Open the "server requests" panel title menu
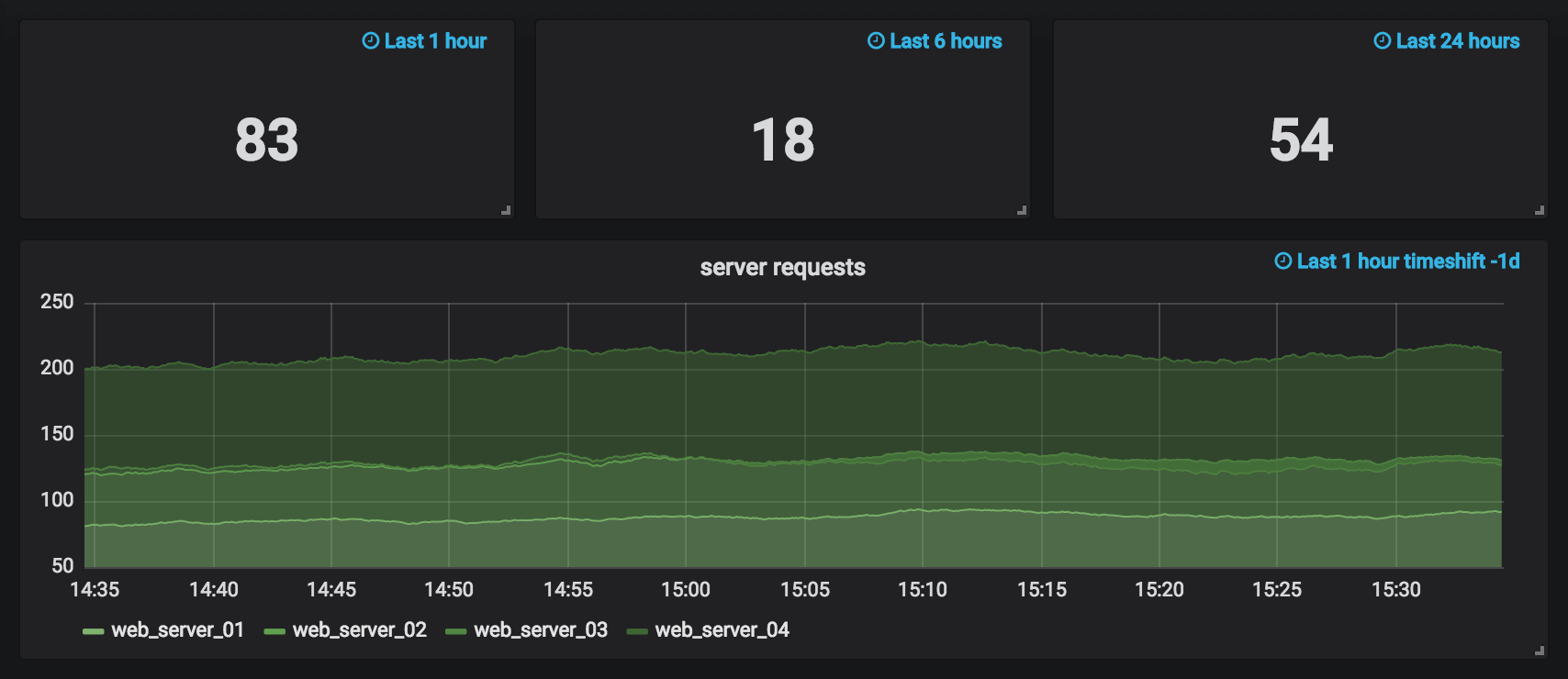1568x679 pixels. [782, 267]
